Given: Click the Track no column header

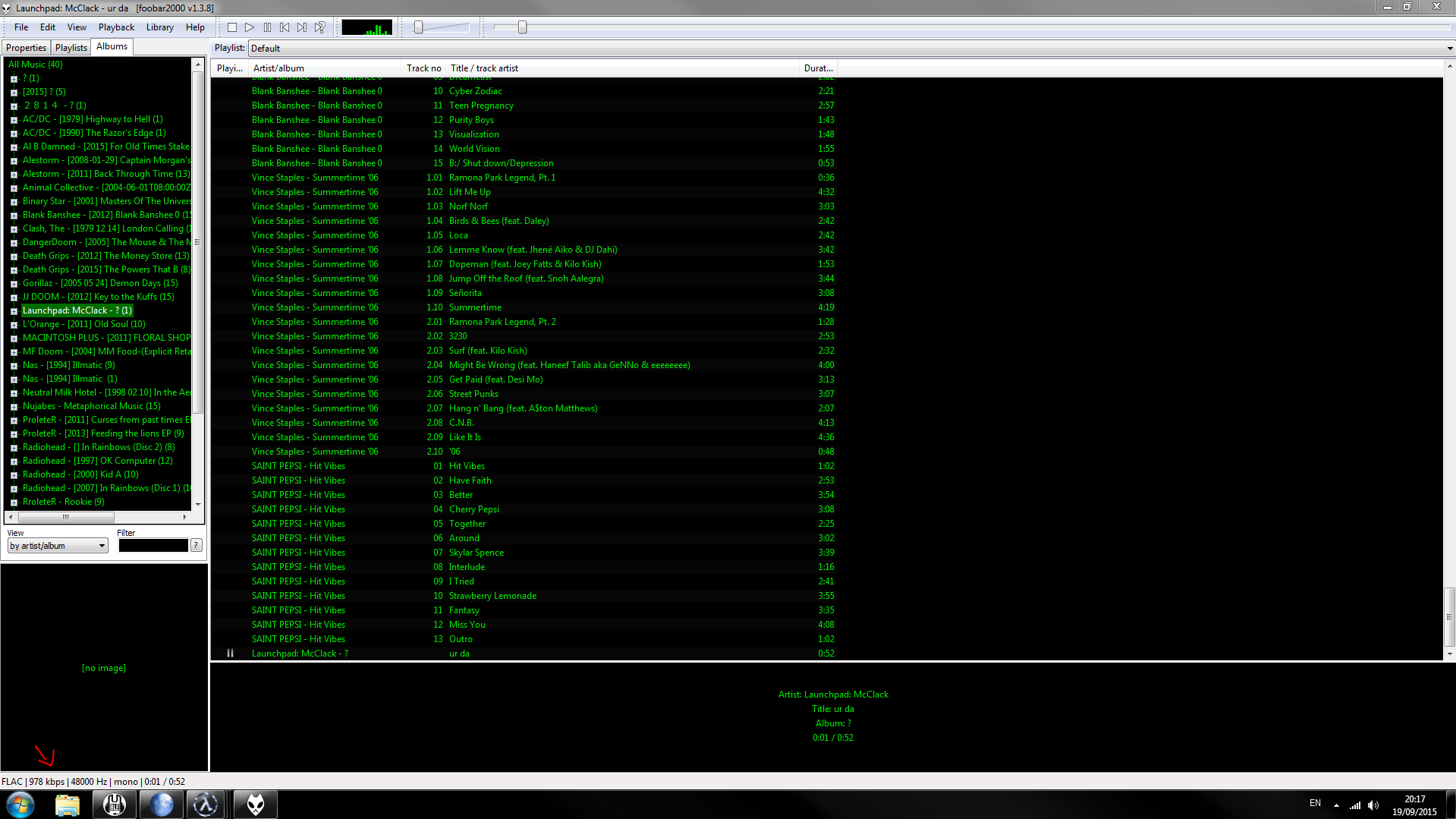Looking at the screenshot, I should point(423,68).
